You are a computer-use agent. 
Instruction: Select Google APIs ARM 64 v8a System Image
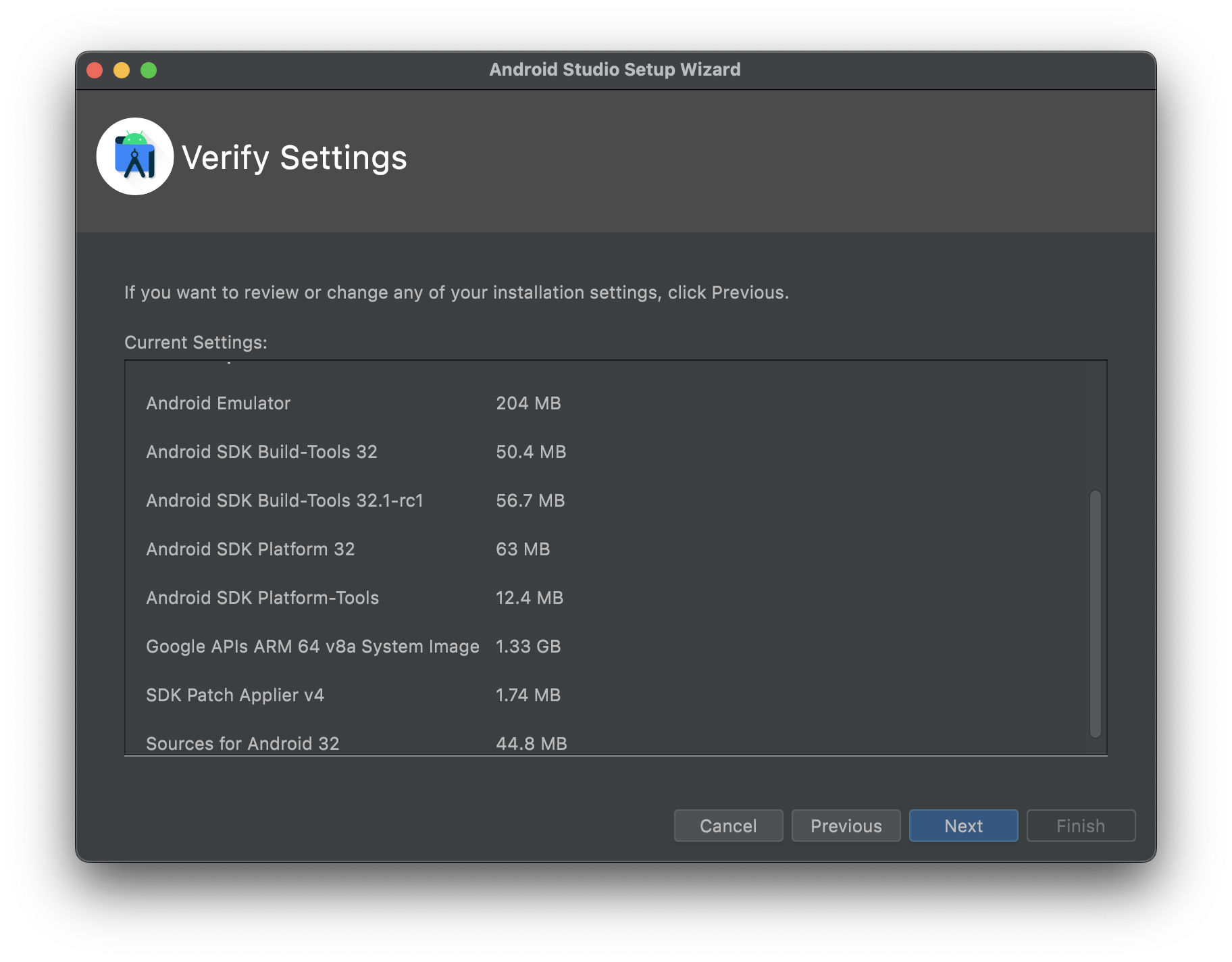[313, 647]
